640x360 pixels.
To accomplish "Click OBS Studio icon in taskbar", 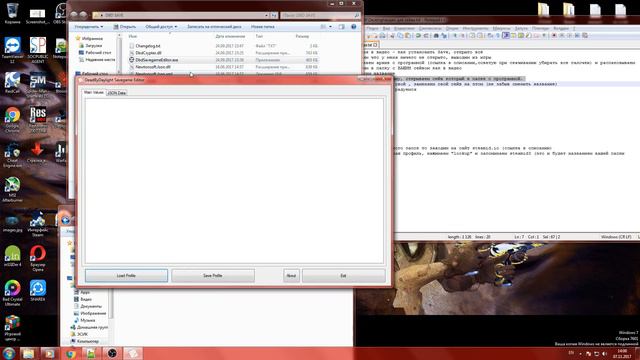I will tap(112, 353).
